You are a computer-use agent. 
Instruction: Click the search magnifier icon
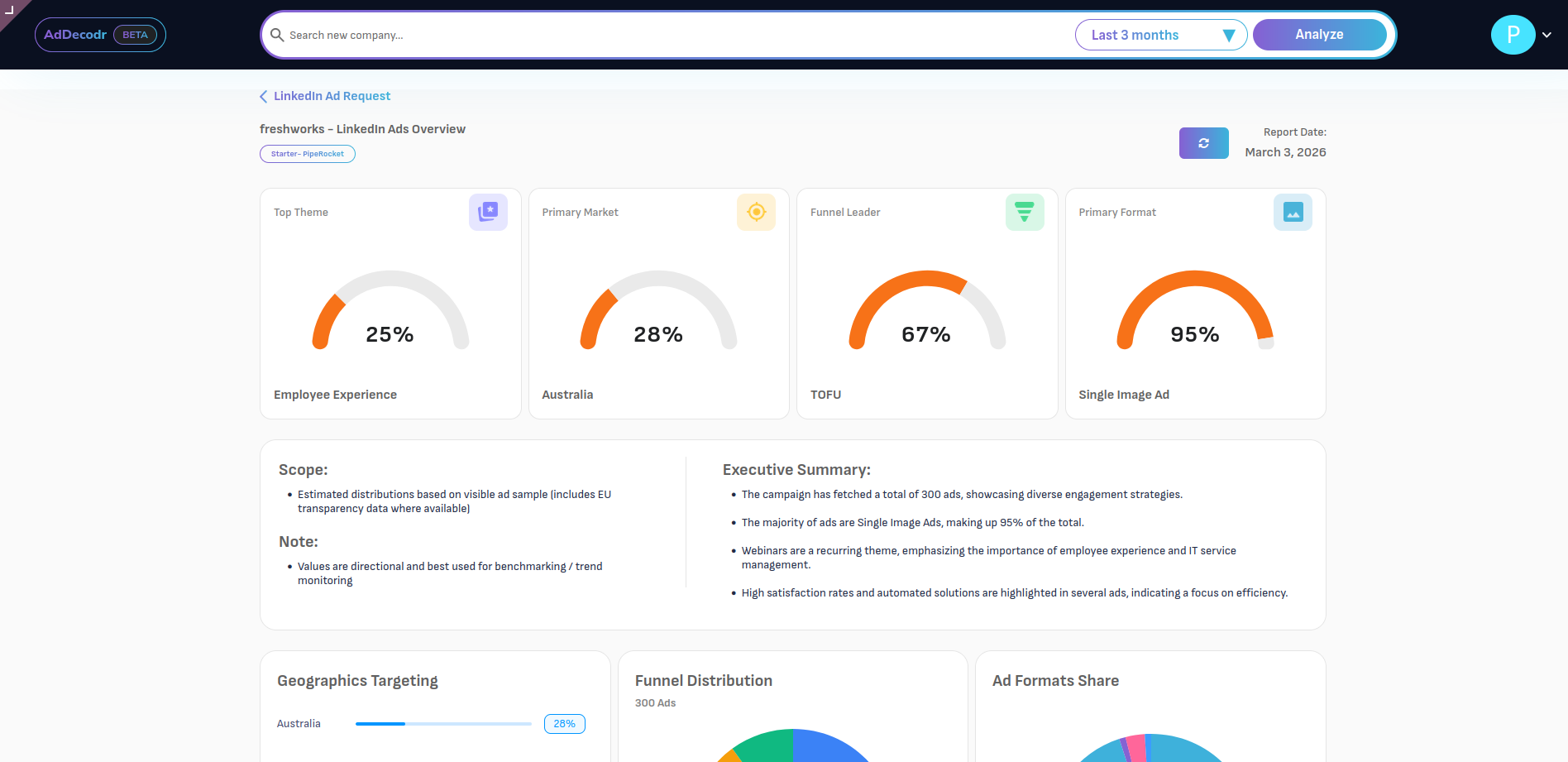277,35
